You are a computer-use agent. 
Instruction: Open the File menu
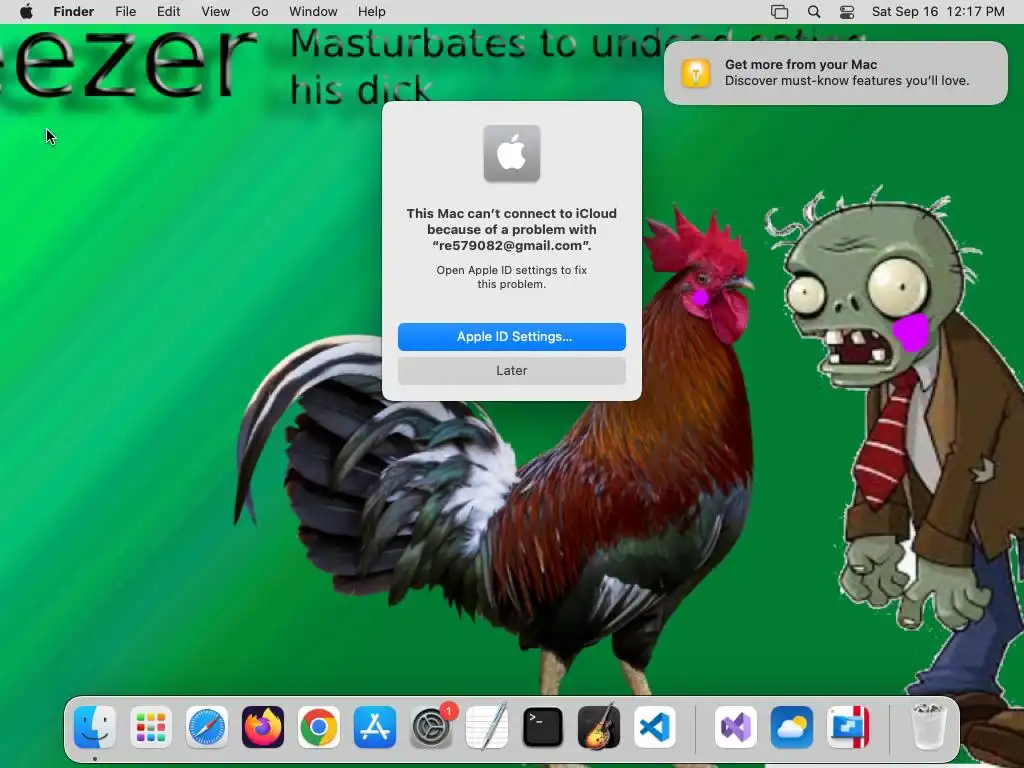click(x=125, y=12)
